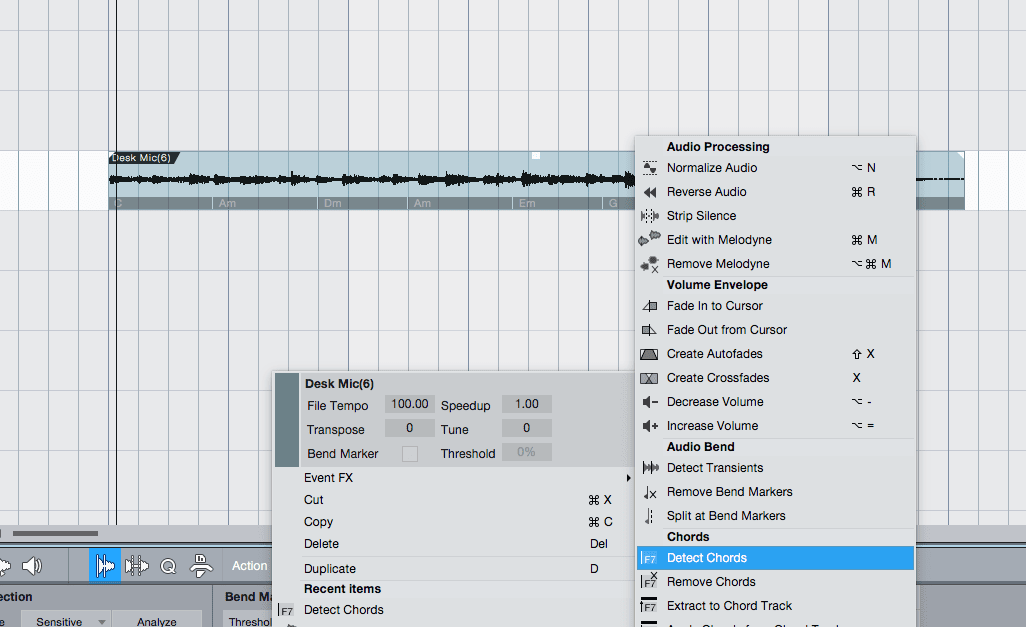Click the File Tempo value field

coord(409,403)
